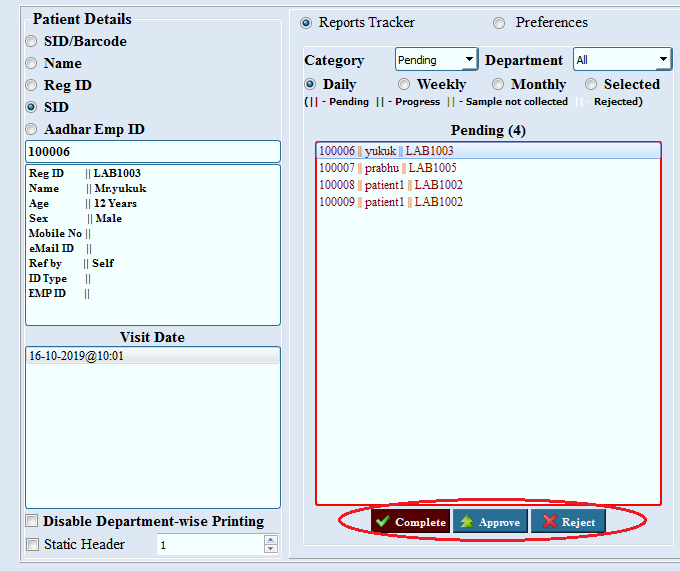Select the SID/Barcode radio button
Image resolution: width=680 pixels, height=571 pixels.
click(x=31, y=41)
